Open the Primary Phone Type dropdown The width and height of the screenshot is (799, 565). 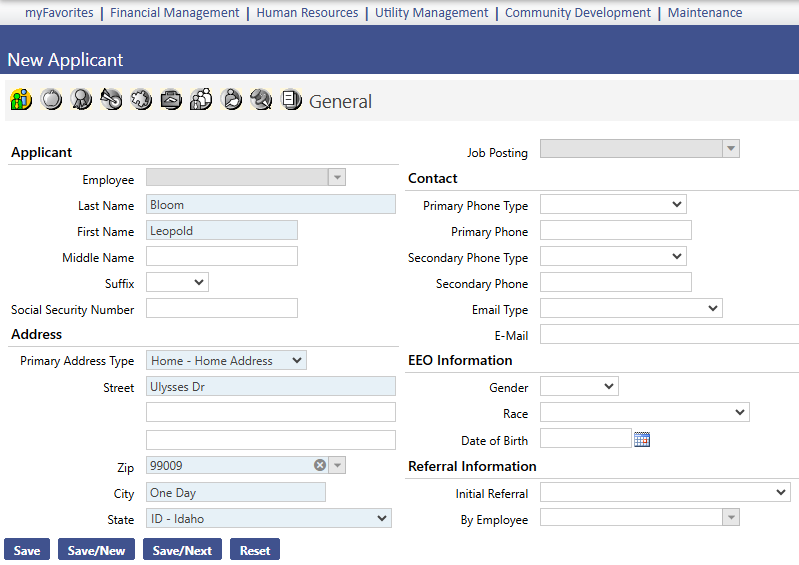tap(614, 204)
